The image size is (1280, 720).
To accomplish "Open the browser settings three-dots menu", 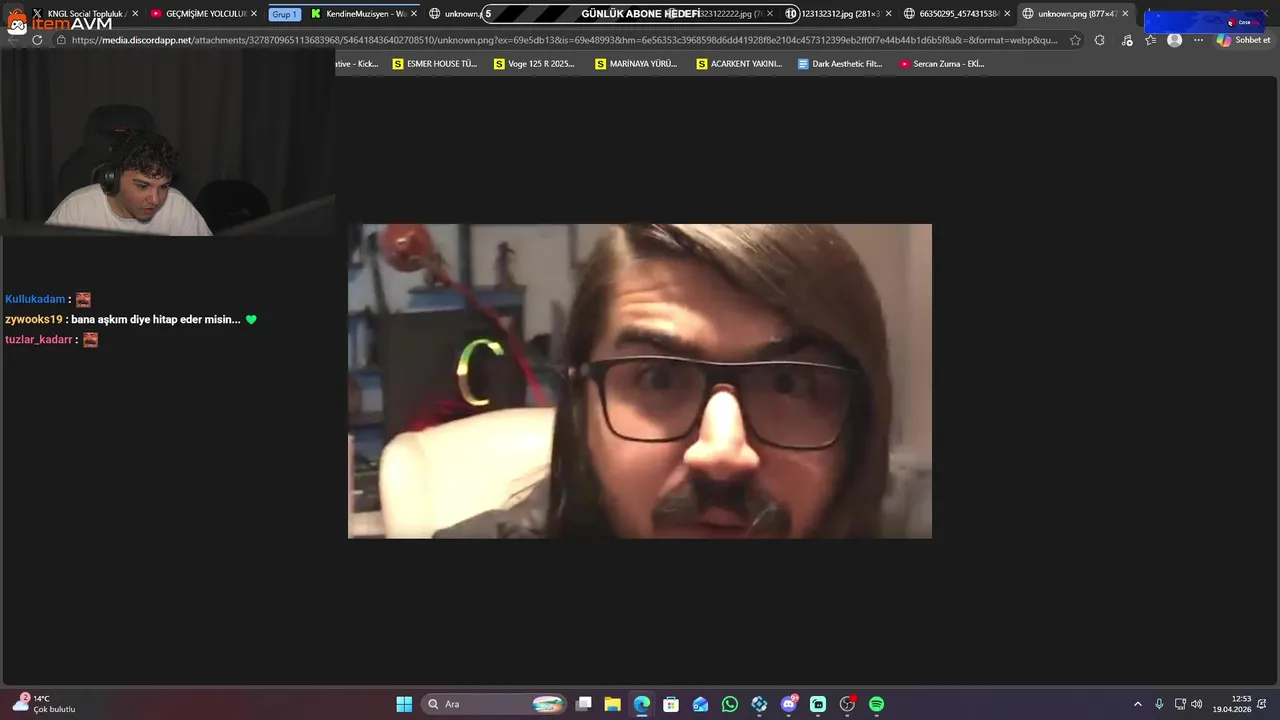I will point(1198,40).
